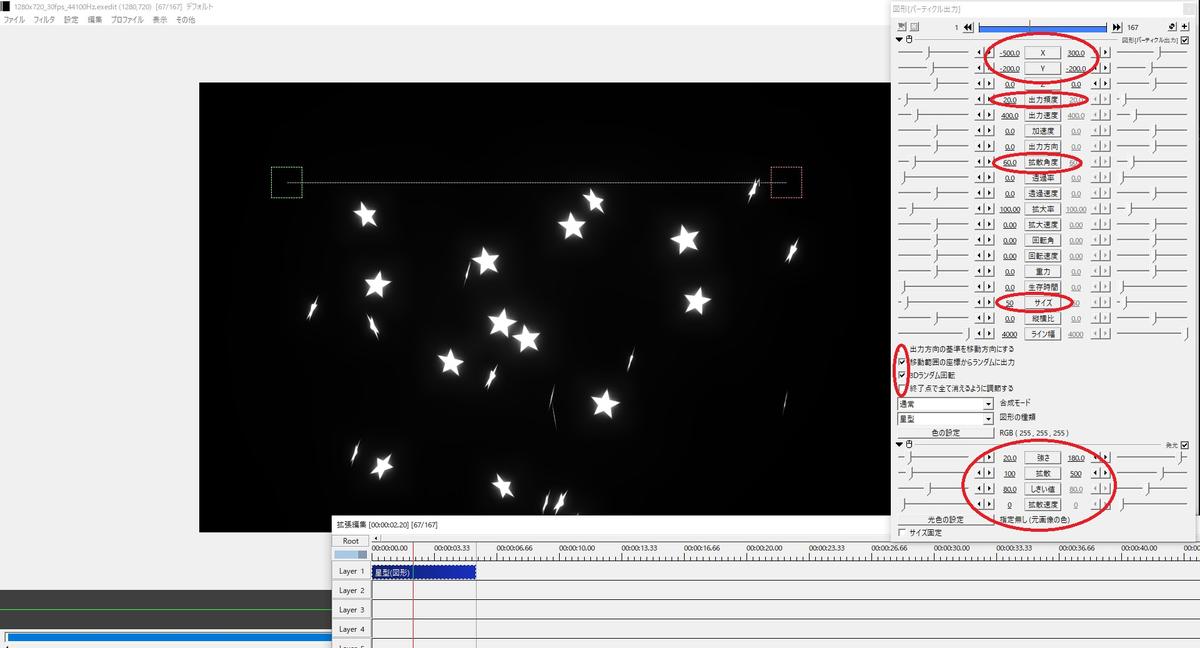Open the 図形の種類 shape type dropdown

point(988,419)
